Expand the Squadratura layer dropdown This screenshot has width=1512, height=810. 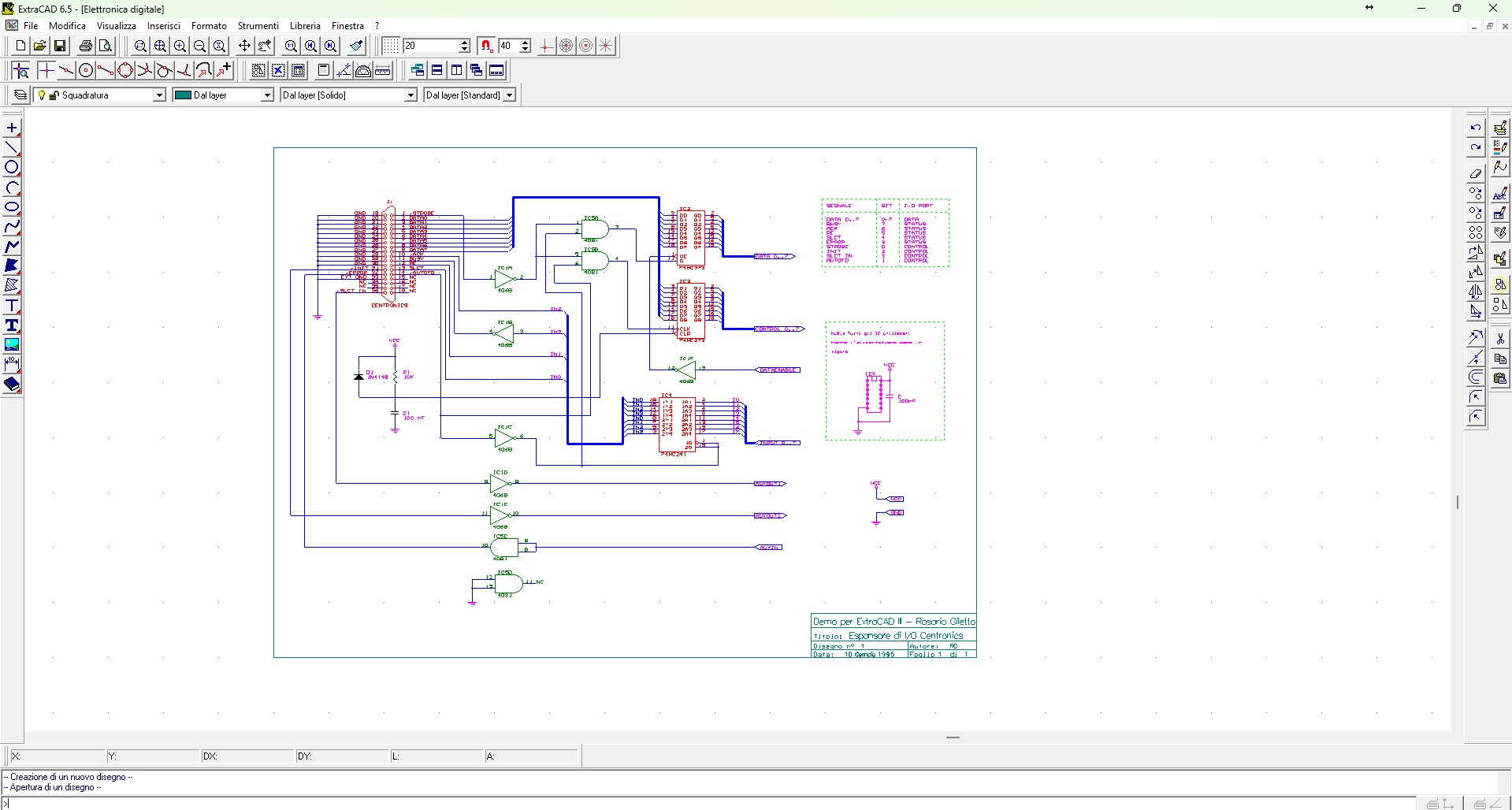(x=159, y=95)
